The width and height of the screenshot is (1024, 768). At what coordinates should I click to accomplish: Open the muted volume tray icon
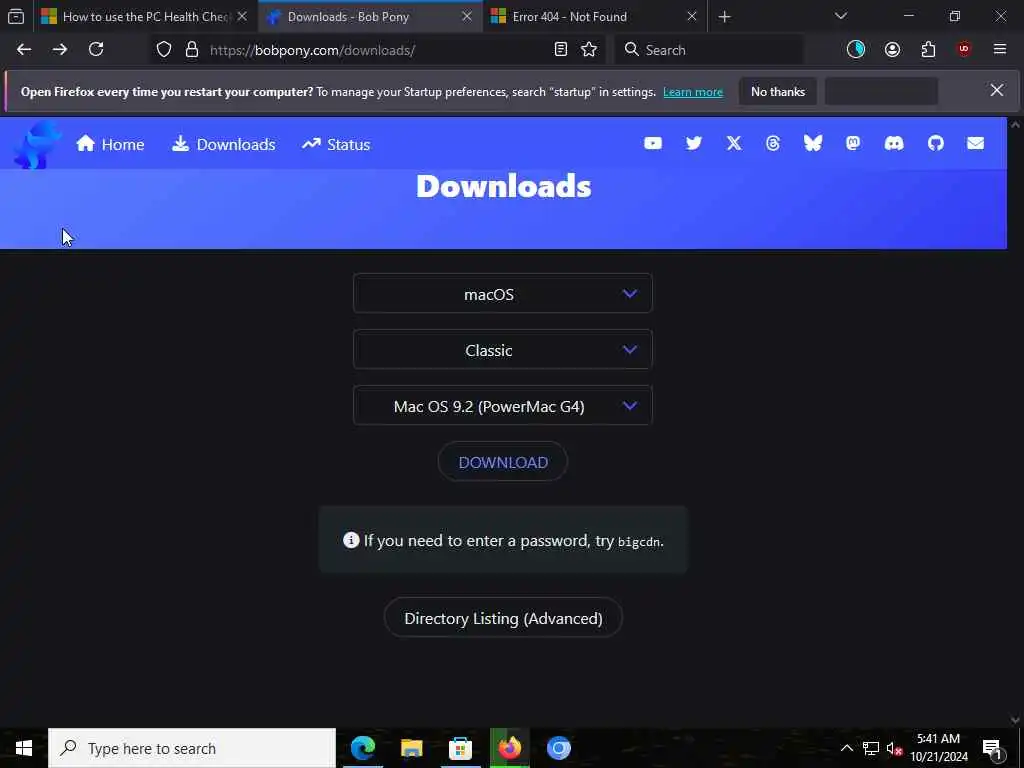[x=894, y=748]
